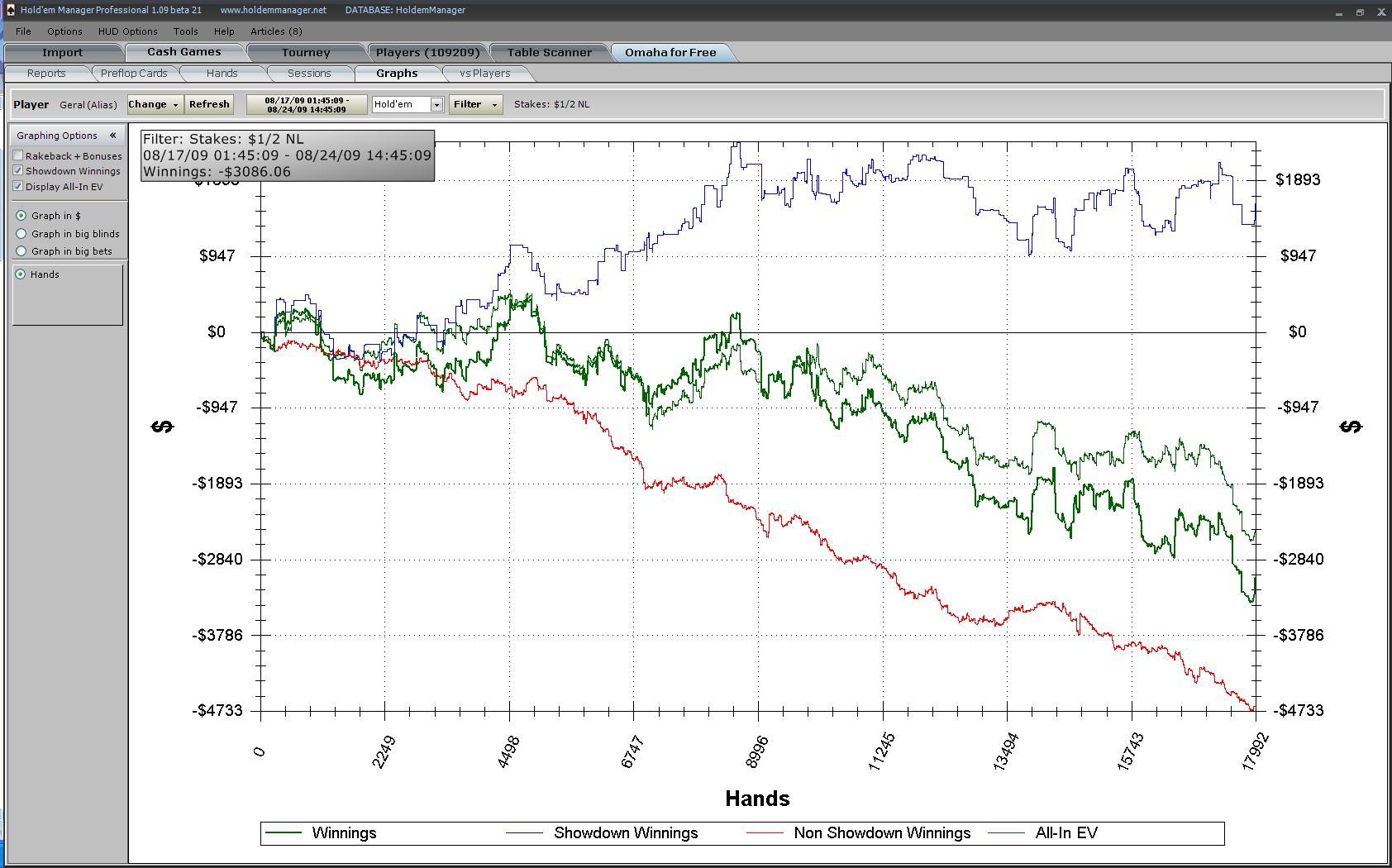Minimize the Hold'em Manager window

pyautogui.click(x=1338, y=13)
